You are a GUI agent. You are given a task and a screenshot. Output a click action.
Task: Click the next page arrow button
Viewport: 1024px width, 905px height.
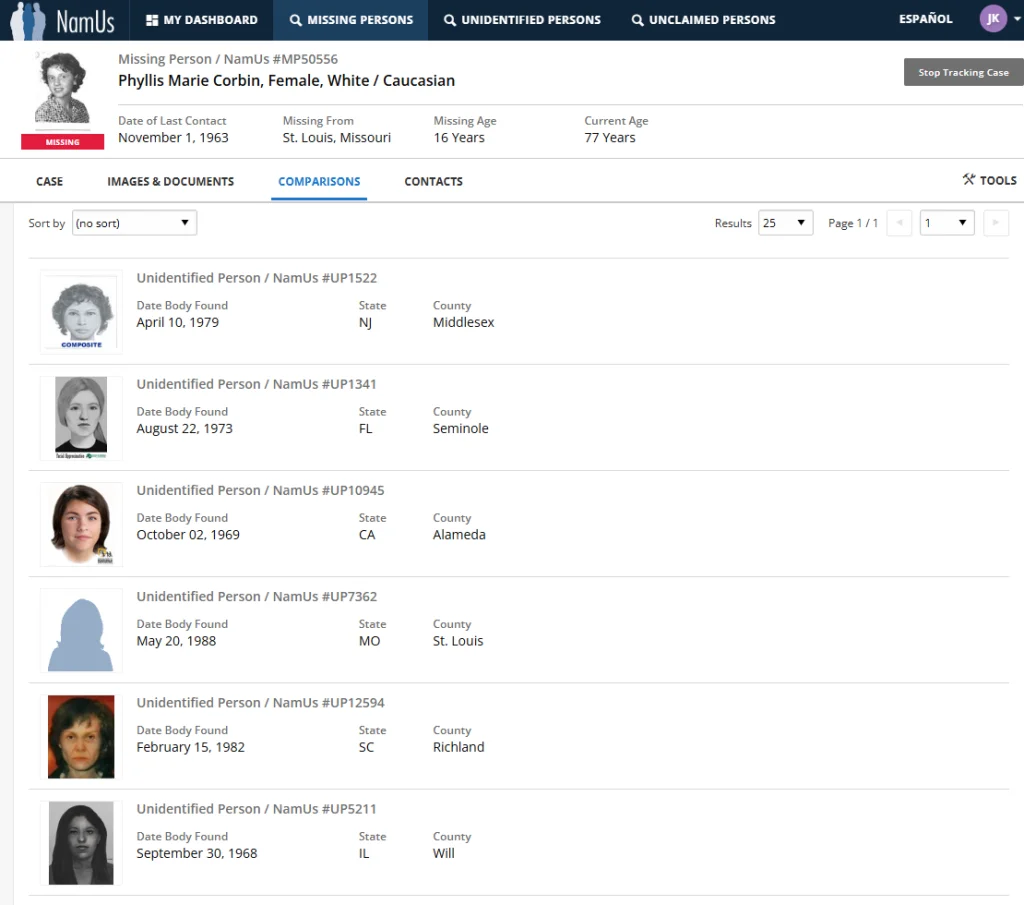[x=996, y=223]
